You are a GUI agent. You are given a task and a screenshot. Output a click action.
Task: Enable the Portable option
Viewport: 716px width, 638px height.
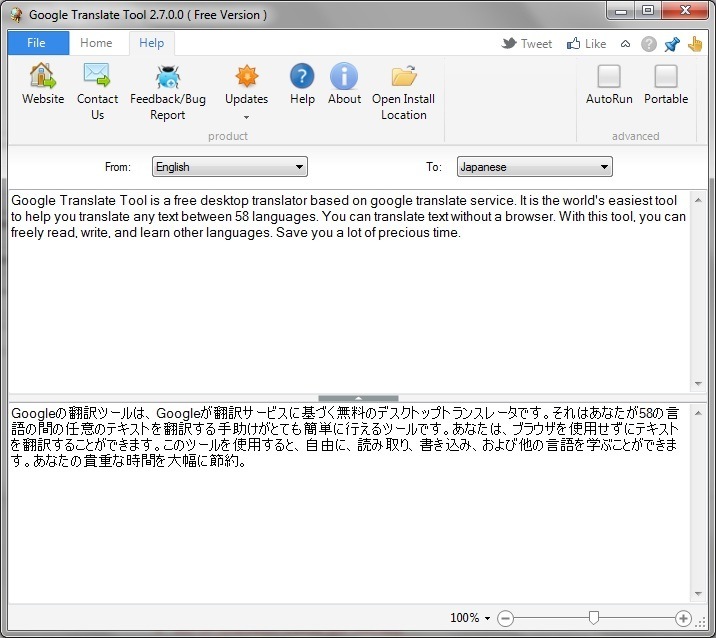(665, 77)
